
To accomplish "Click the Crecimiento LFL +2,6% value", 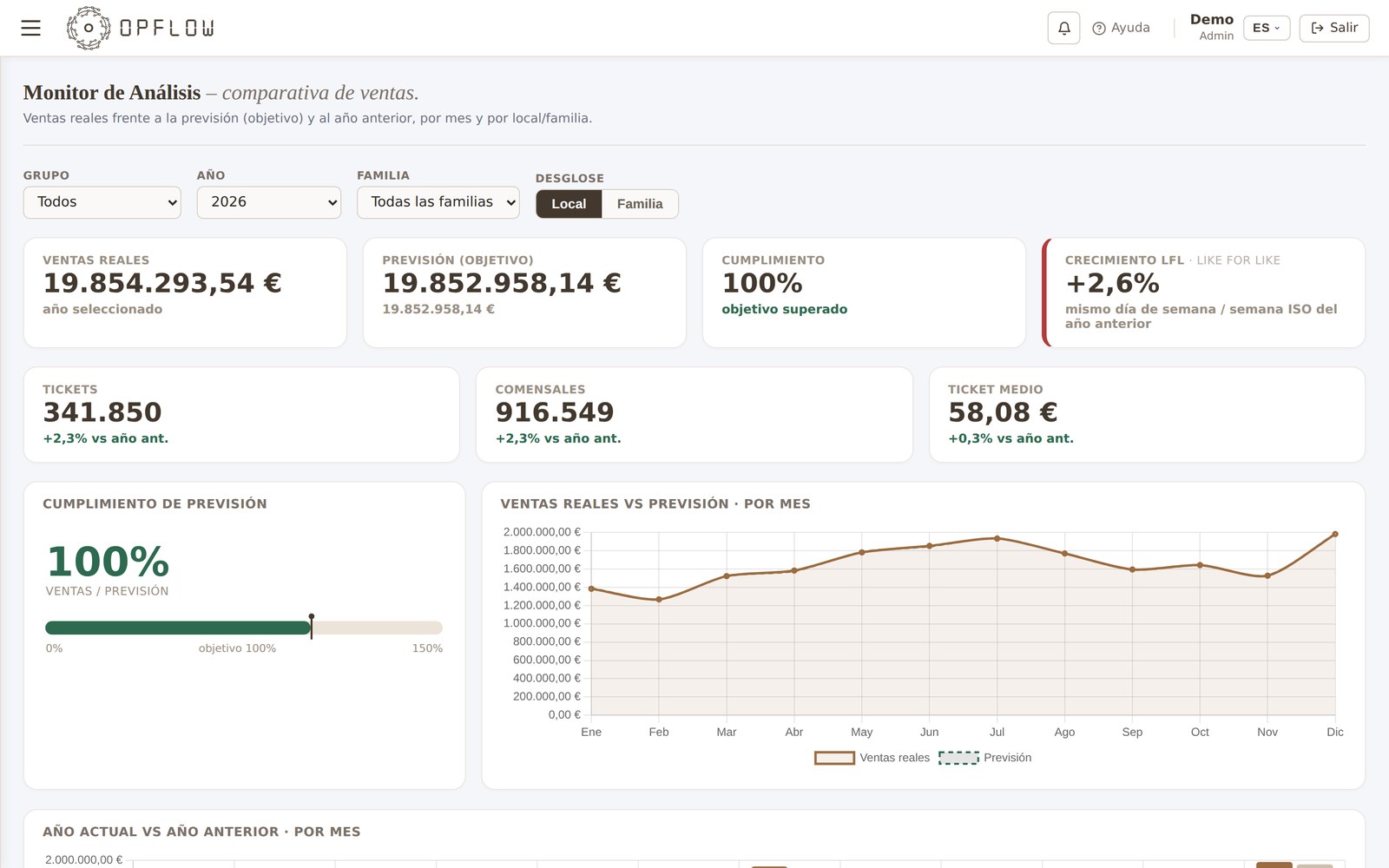I will [x=1112, y=283].
